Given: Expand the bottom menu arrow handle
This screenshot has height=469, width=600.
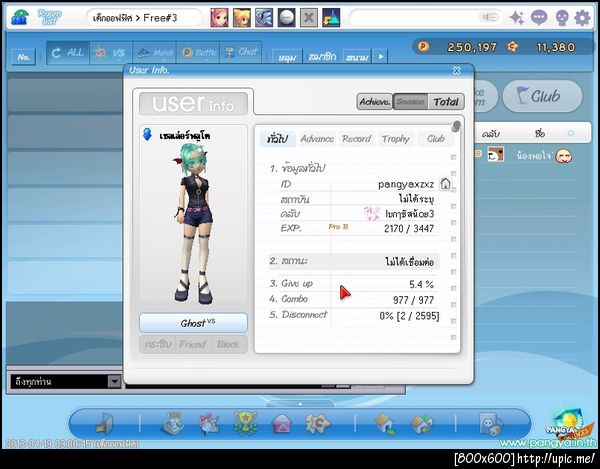Looking at the screenshot, I should [x=300, y=404].
